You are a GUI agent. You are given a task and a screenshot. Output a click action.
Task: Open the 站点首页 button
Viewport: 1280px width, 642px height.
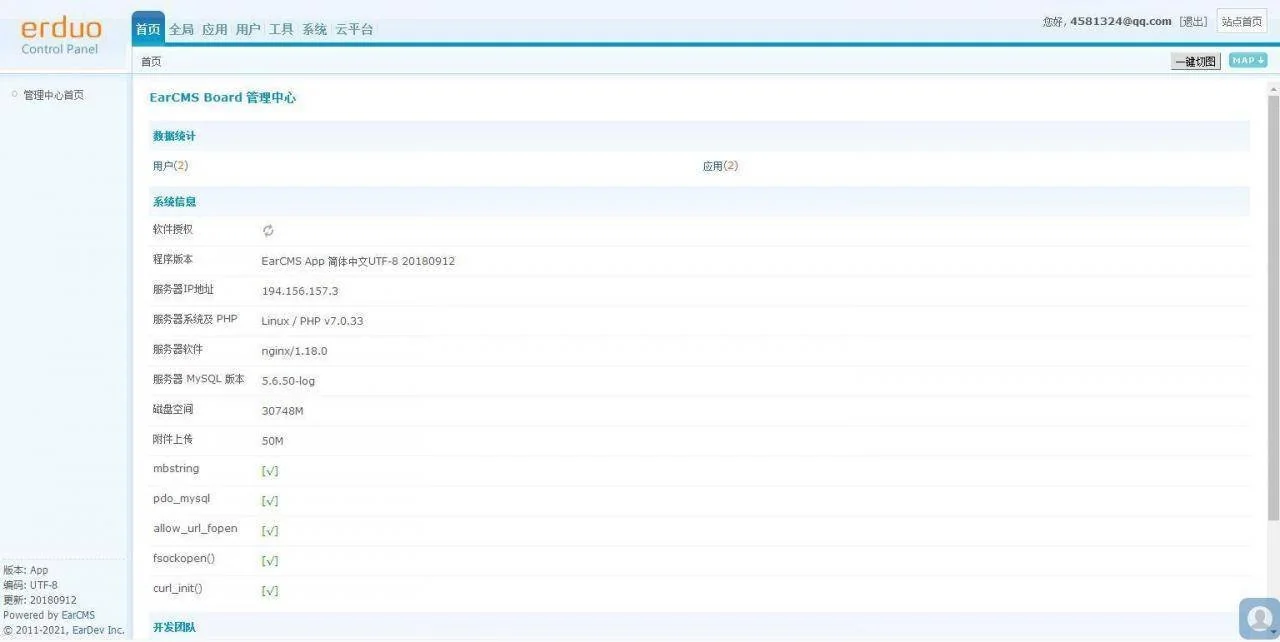1241,22
